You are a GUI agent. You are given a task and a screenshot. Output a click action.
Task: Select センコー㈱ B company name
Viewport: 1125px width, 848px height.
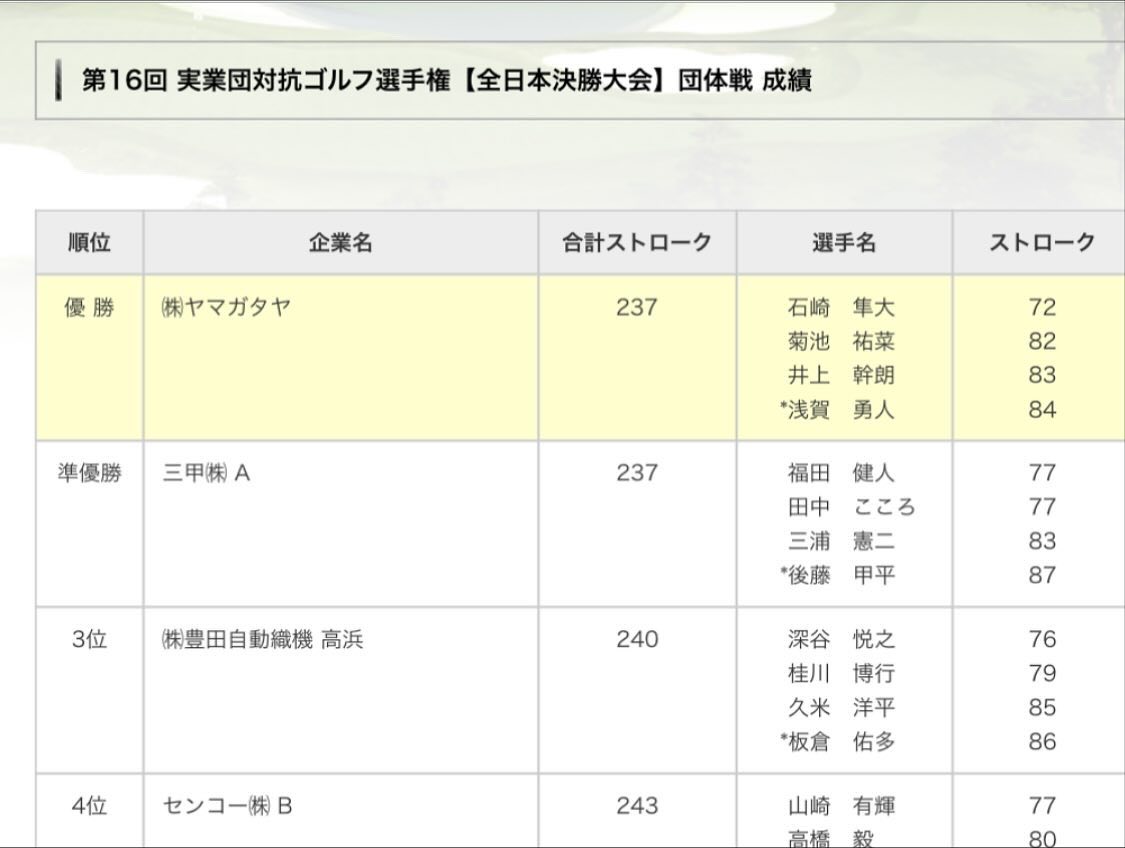(x=227, y=805)
